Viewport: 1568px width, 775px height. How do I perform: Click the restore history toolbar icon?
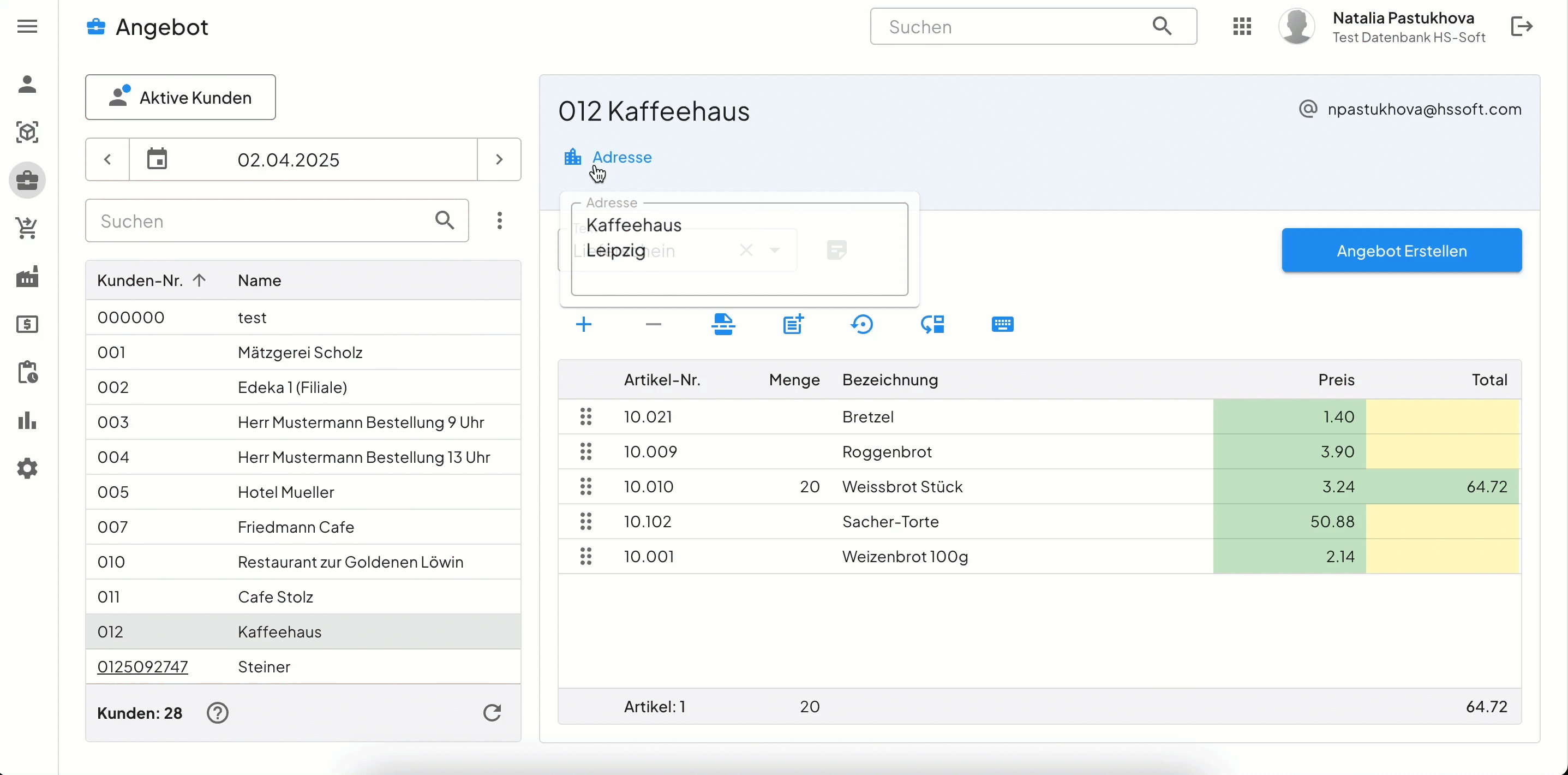862,325
